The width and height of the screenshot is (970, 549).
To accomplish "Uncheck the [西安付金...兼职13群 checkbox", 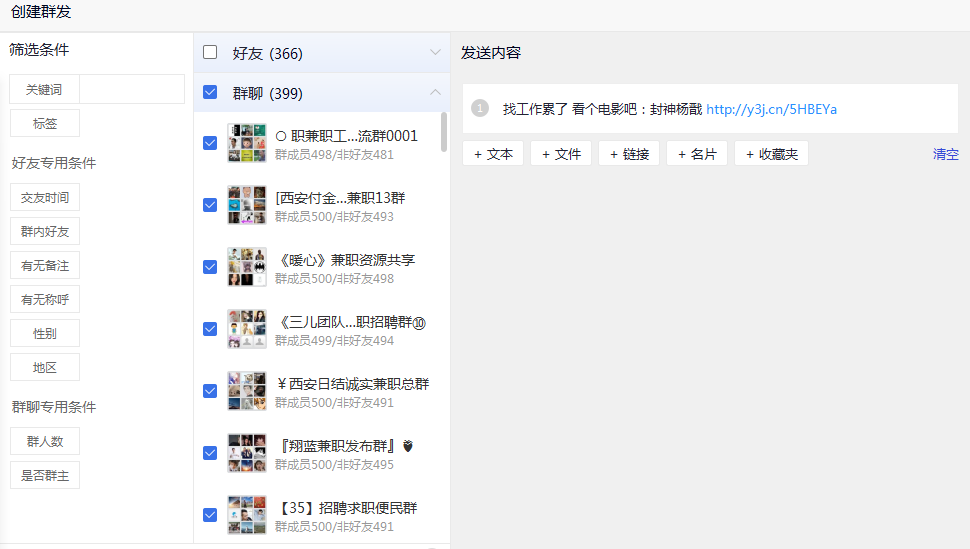I will (210, 205).
